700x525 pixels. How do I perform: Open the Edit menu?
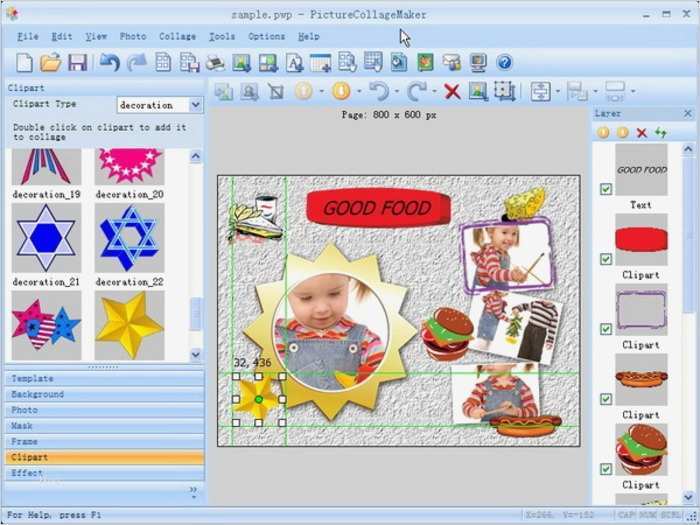[62, 37]
